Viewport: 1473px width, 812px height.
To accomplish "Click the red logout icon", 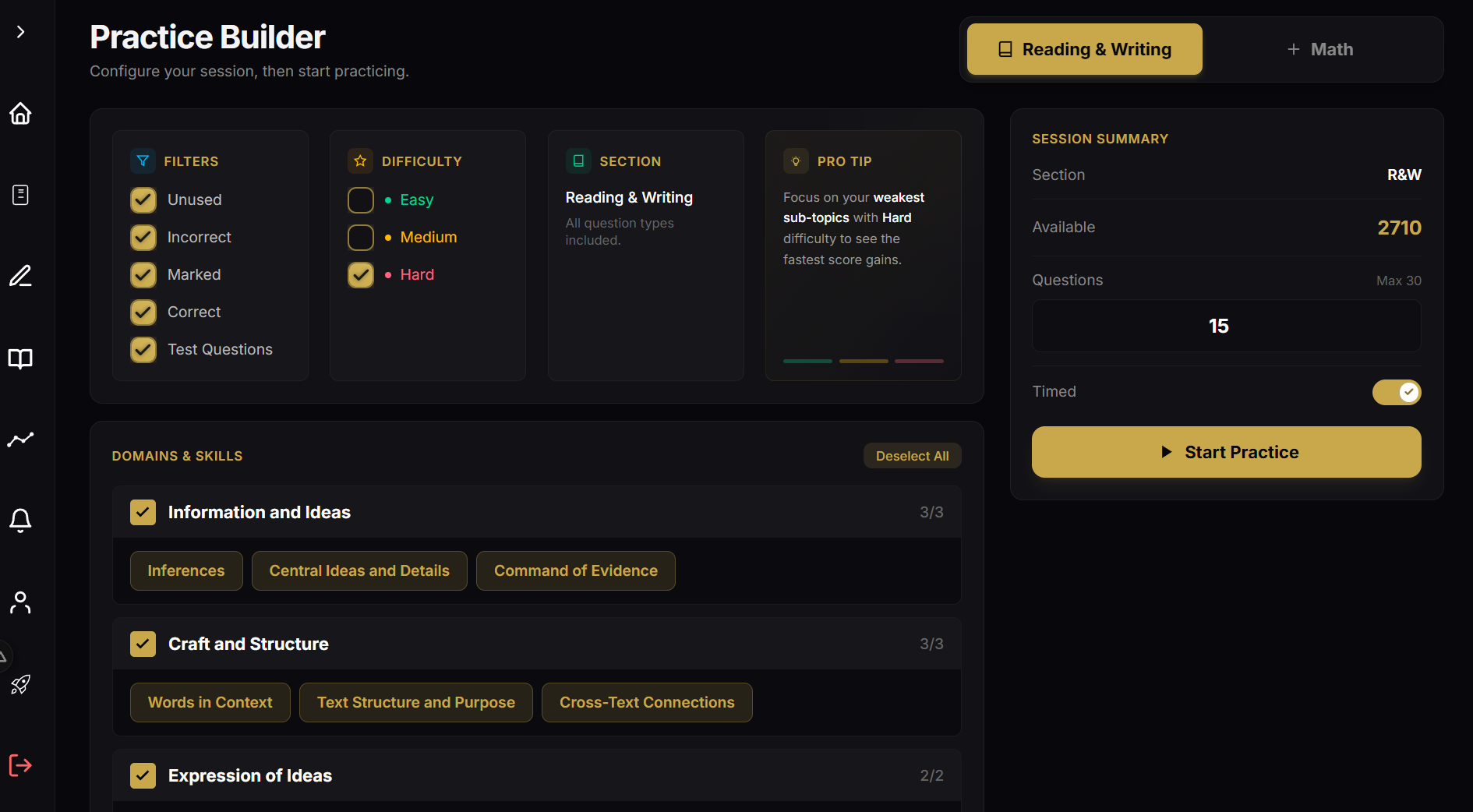I will [x=20, y=765].
